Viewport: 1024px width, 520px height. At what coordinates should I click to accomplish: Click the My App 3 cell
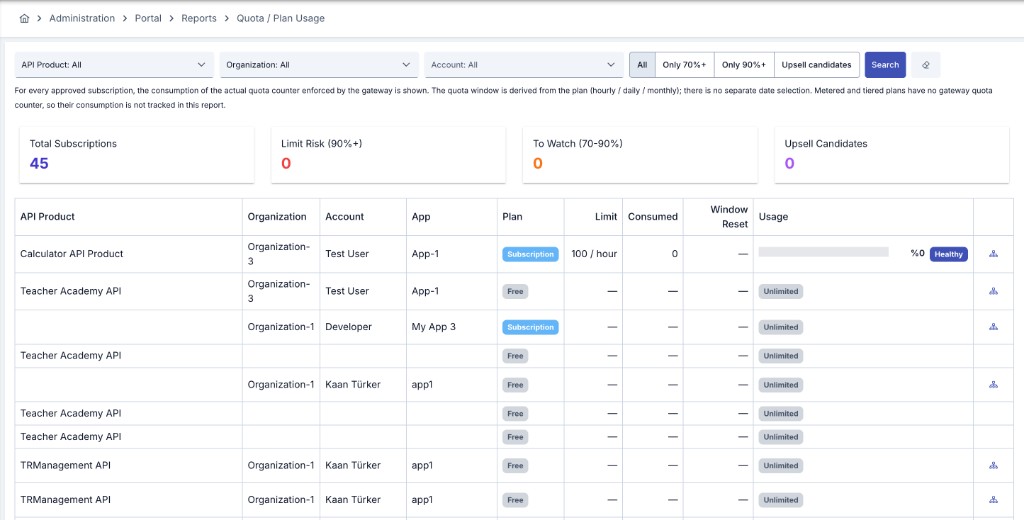(x=452, y=327)
